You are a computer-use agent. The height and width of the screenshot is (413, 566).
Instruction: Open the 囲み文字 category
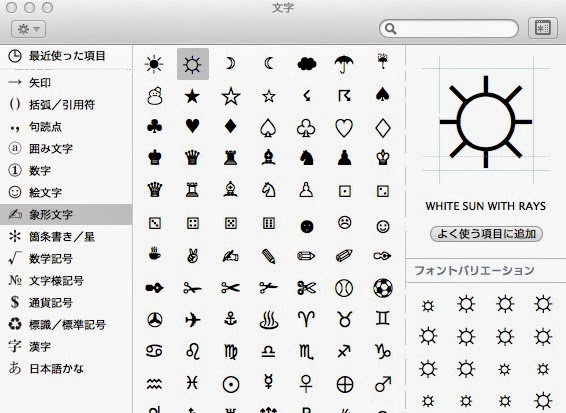click(x=66, y=148)
